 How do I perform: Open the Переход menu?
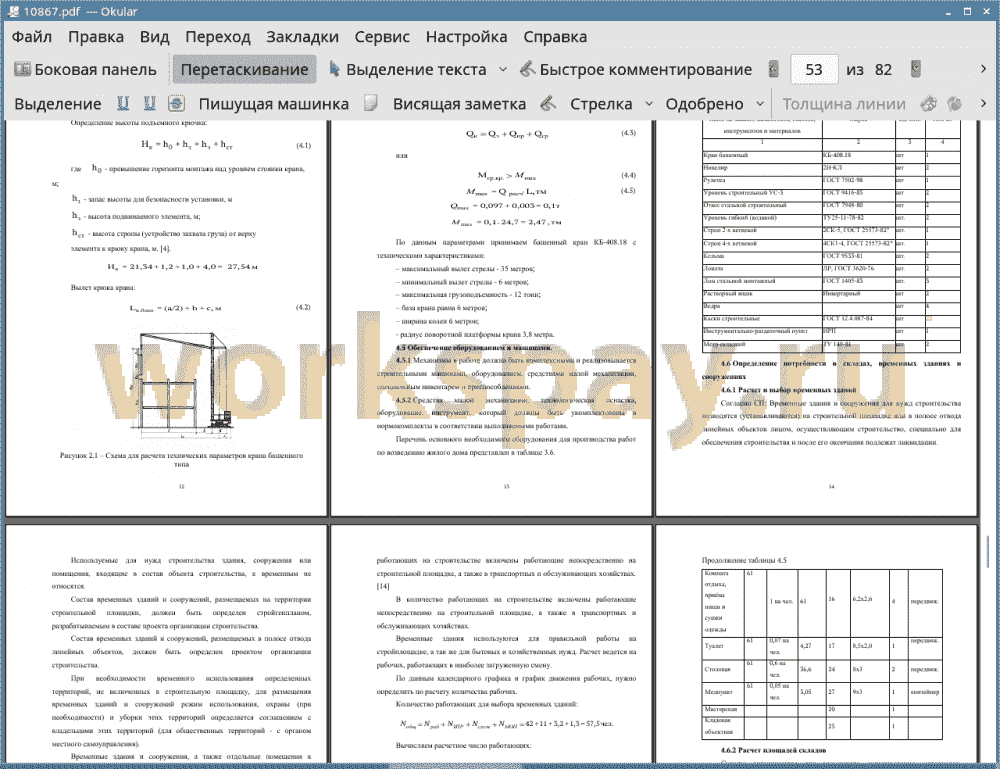point(217,37)
